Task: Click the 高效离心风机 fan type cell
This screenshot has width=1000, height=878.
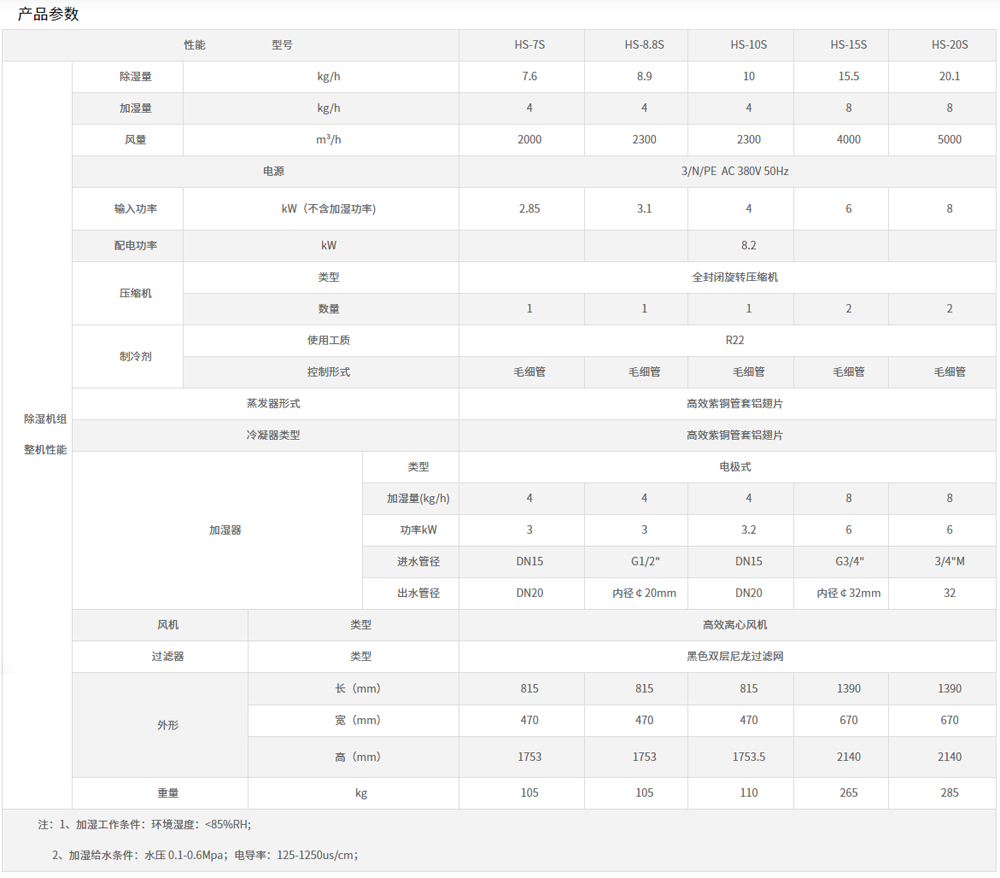Action: click(x=734, y=625)
